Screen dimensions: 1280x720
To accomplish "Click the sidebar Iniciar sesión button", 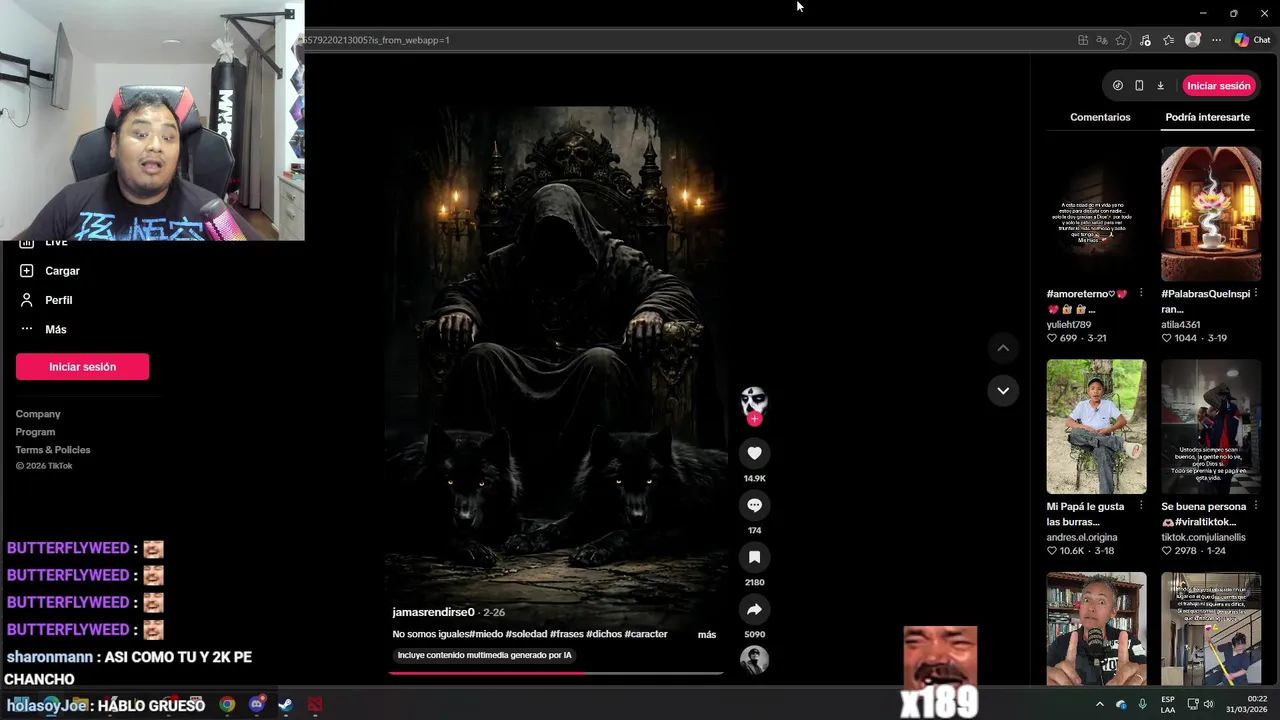I will point(82,367).
